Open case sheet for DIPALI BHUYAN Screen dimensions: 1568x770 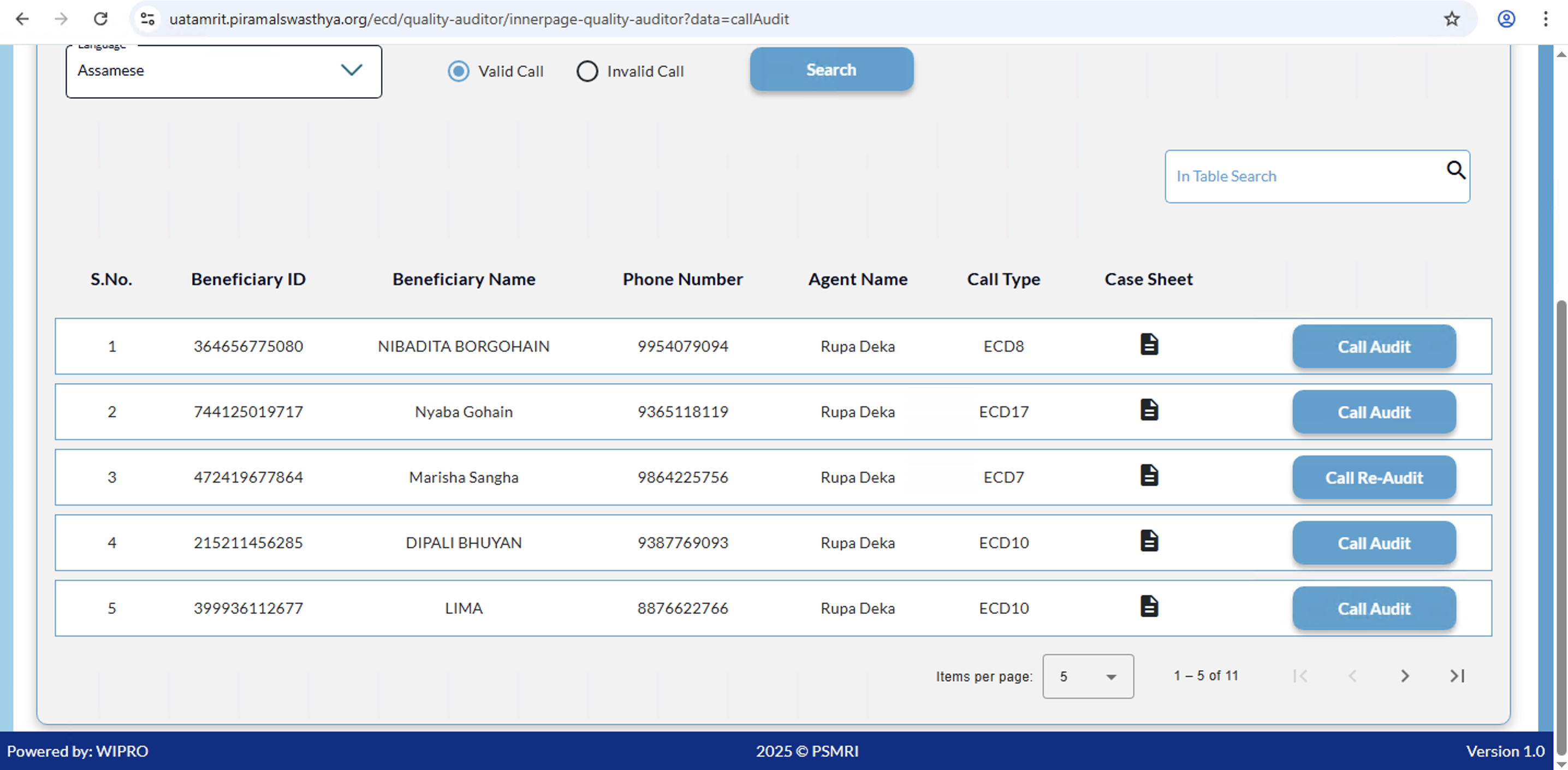[x=1149, y=541]
